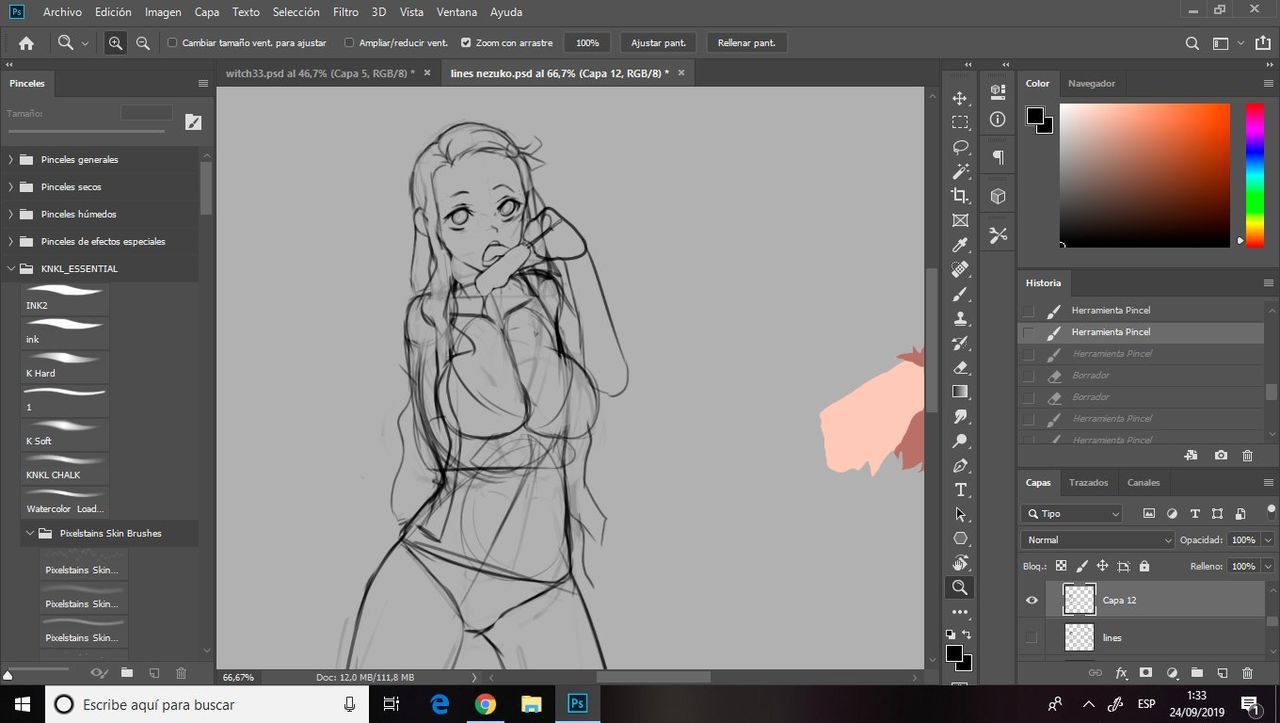Expand Pinceles secos folder
Screen dimensions: 1280x723
click(x=11, y=186)
